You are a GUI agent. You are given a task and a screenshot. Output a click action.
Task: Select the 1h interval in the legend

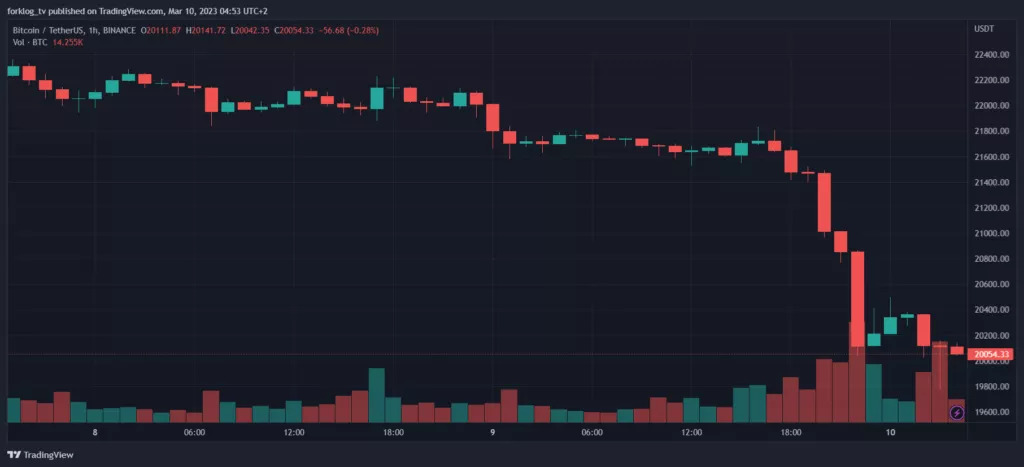point(94,30)
